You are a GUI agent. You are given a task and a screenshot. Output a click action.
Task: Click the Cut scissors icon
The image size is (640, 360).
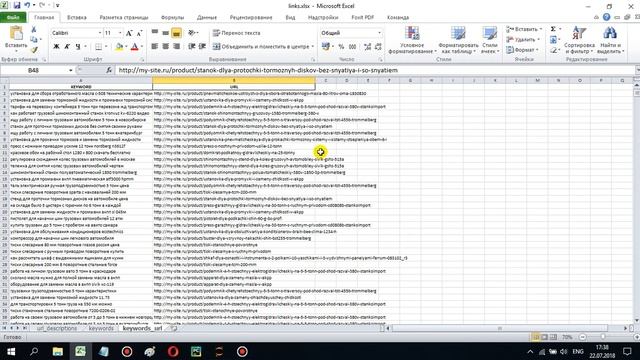coord(34,30)
